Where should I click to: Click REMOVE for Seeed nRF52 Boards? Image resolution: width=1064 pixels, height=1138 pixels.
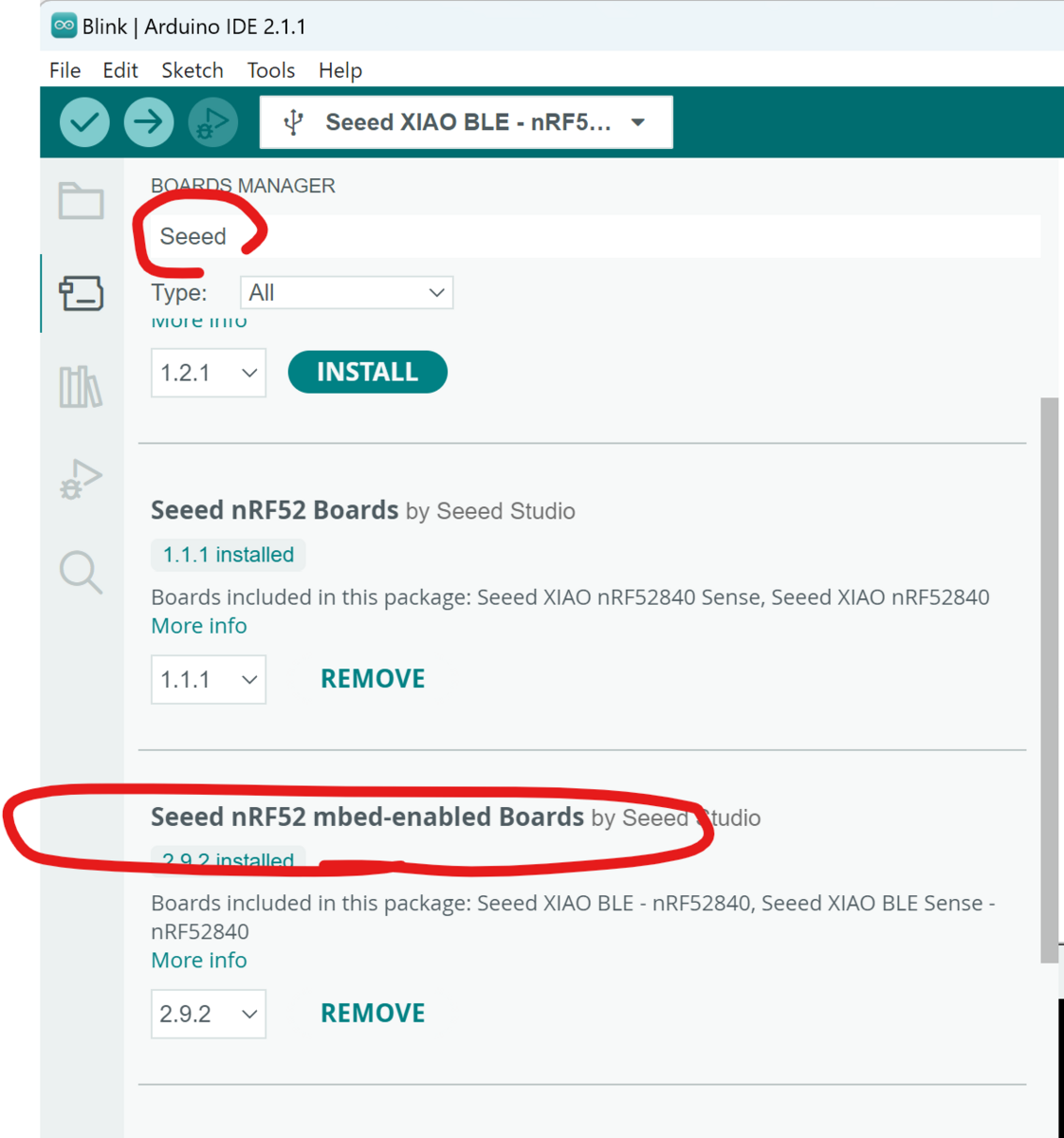(373, 679)
